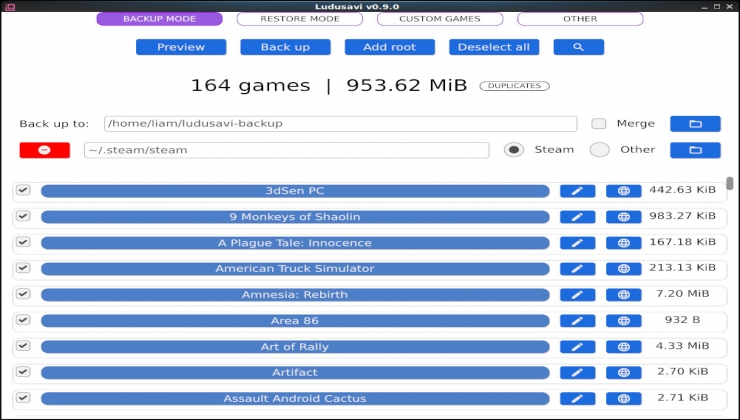Click the Preview button
740x420 pixels.
[x=181, y=47]
